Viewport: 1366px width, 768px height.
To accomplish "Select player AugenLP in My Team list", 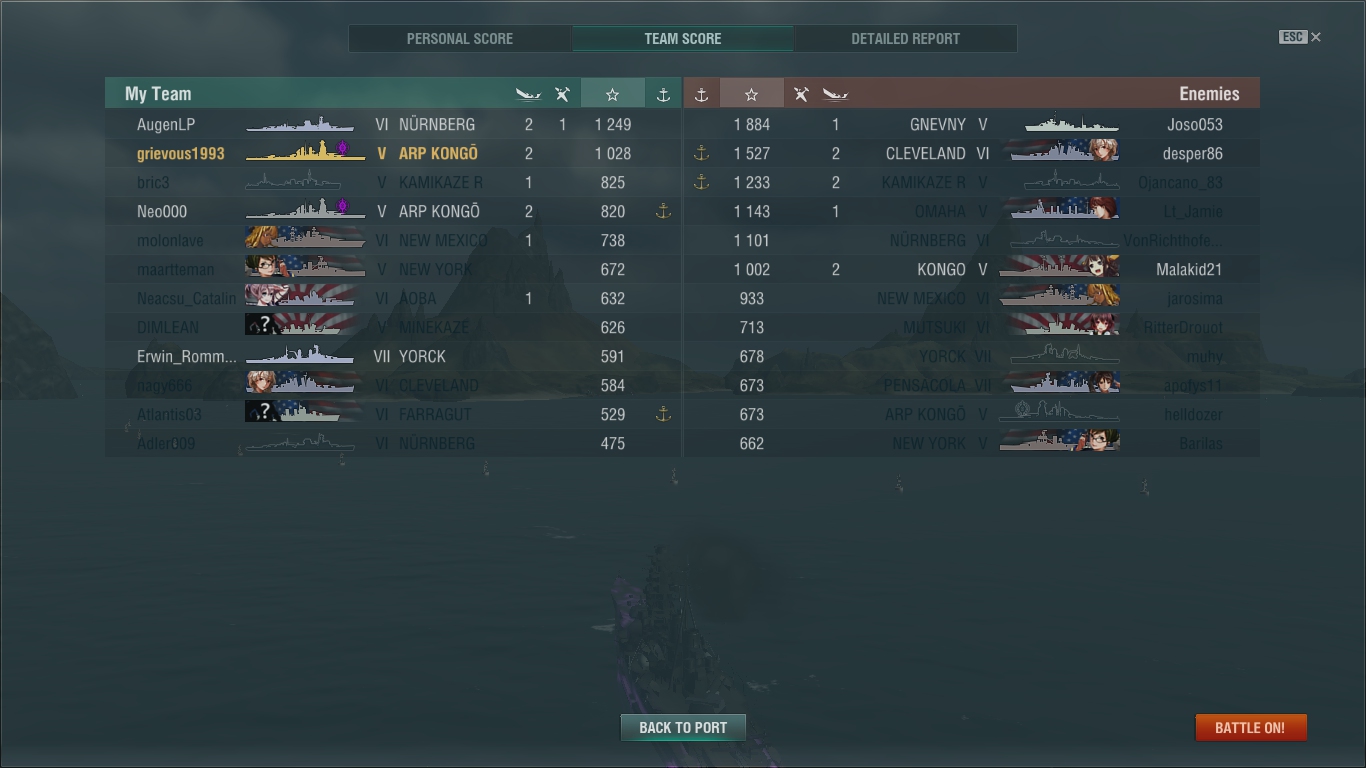I will pyautogui.click(x=166, y=125).
